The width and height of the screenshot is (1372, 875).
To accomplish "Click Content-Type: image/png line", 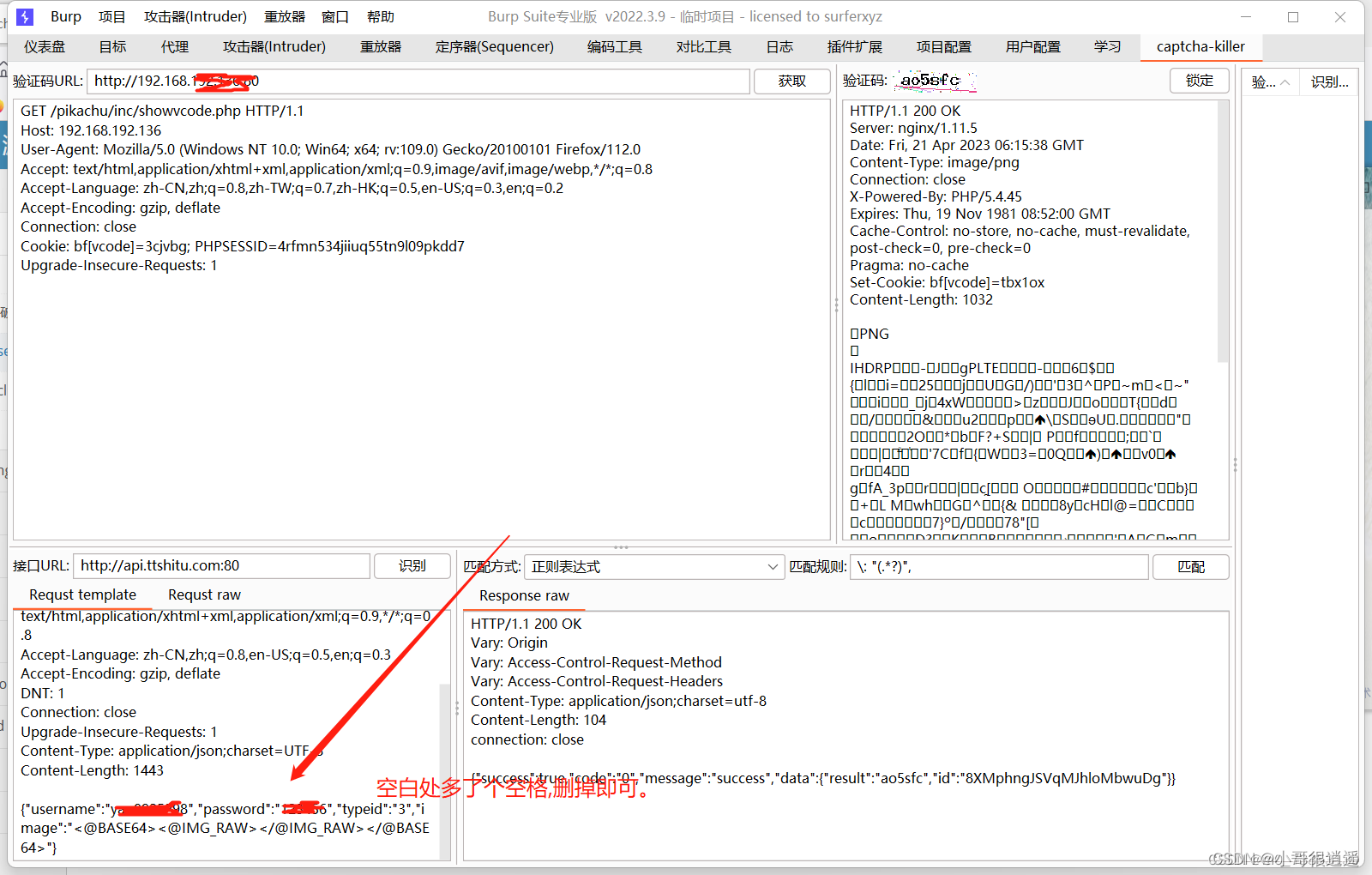I will point(935,162).
